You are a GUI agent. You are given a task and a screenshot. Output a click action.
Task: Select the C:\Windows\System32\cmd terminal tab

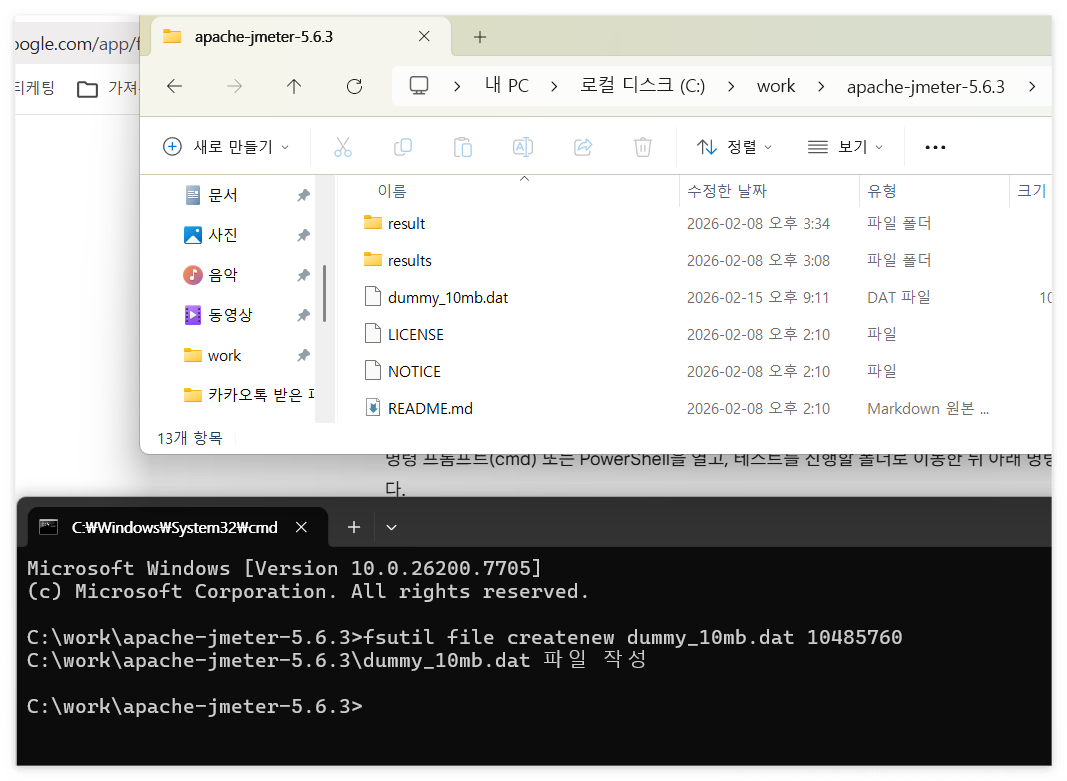pyautogui.click(x=178, y=527)
